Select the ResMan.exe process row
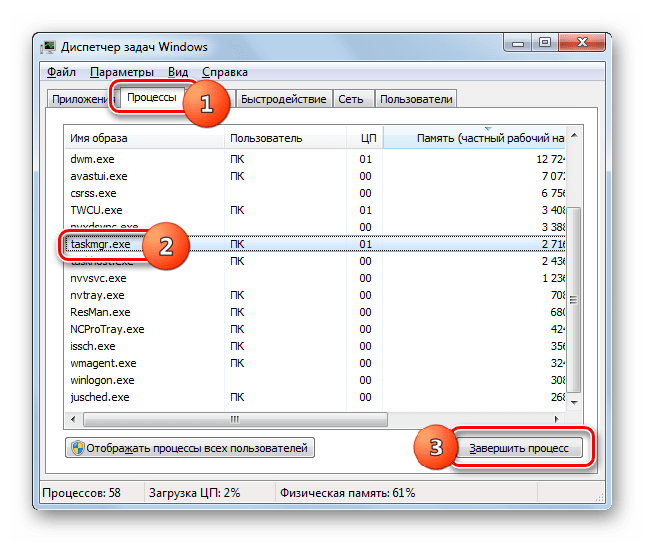The width and height of the screenshot is (645, 543). pyautogui.click(x=315, y=312)
